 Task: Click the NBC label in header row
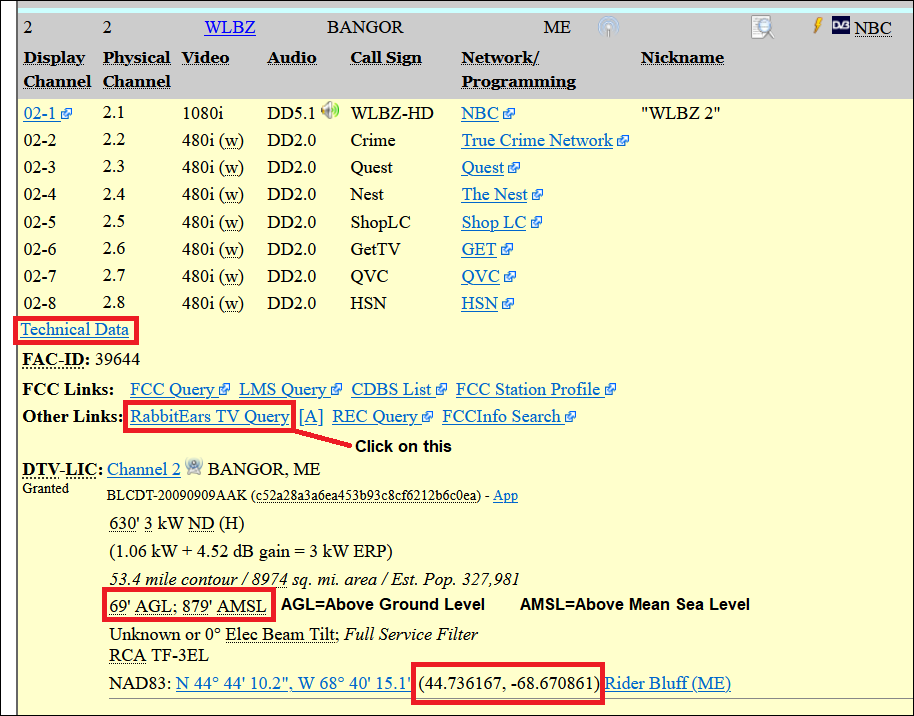coord(873,28)
